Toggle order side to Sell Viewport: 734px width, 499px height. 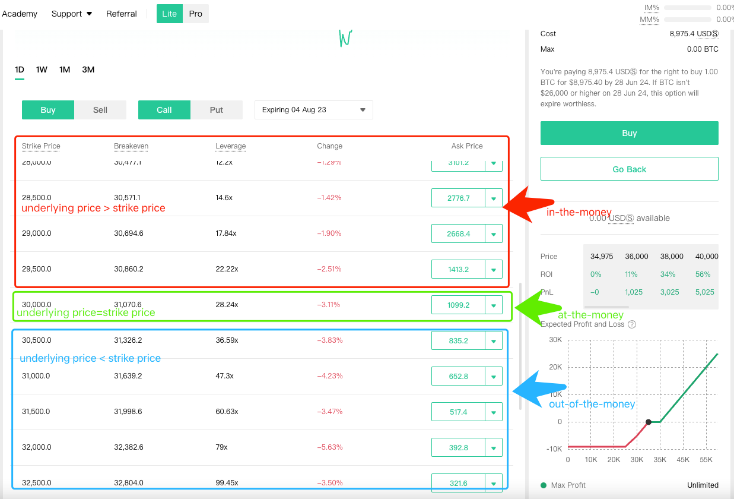click(x=100, y=110)
